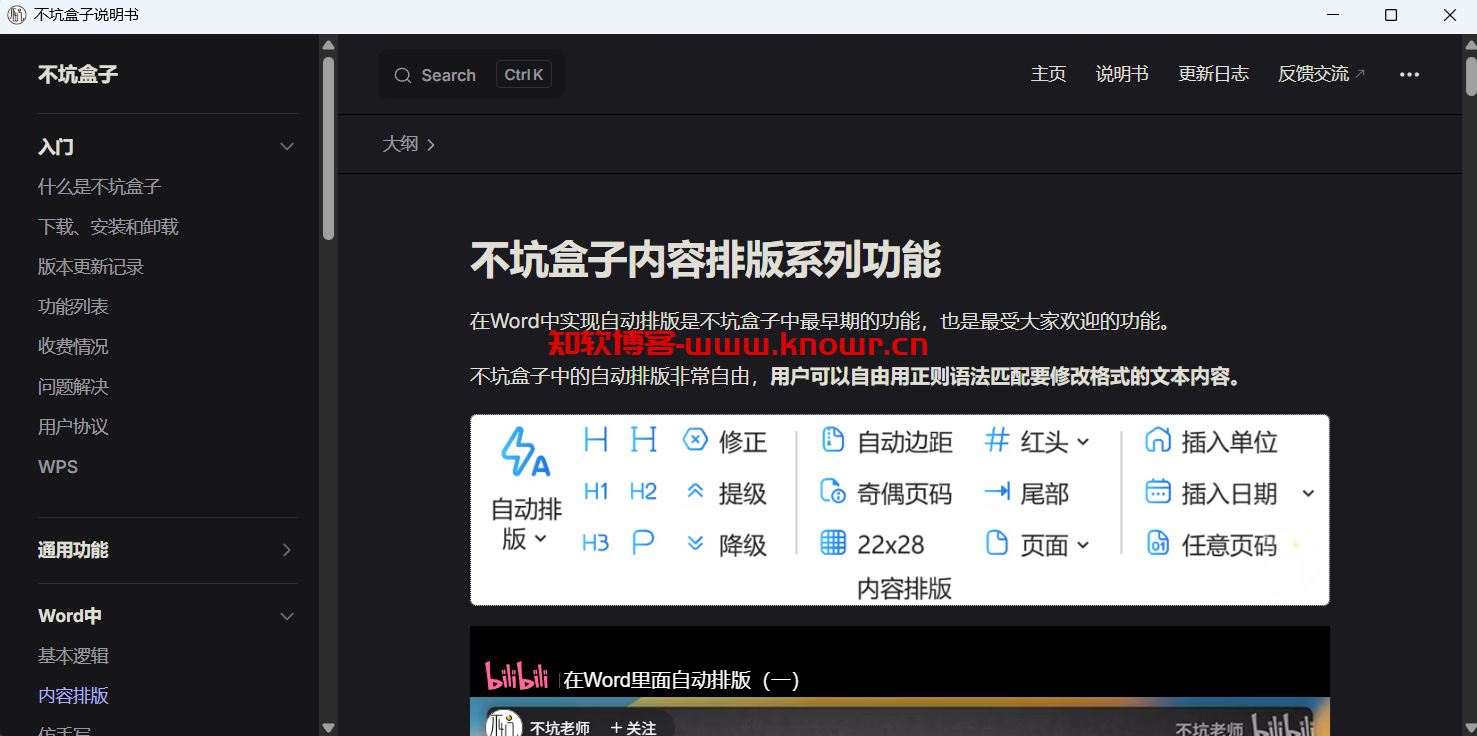Open 功能列表 sidebar page
The height and width of the screenshot is (736, 1477).
coord(73,307)
